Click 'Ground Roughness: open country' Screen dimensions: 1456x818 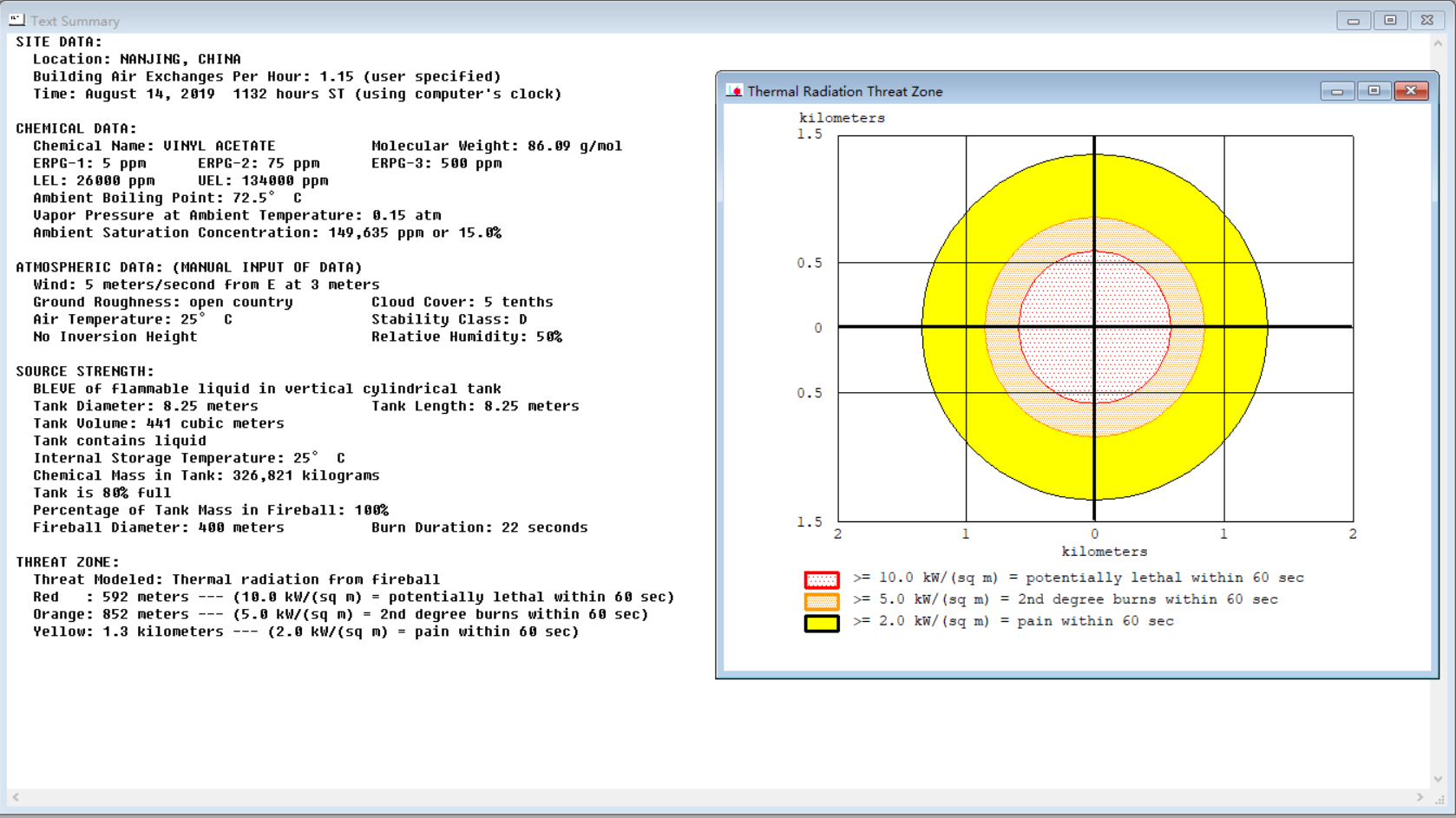click(x=163, y=302)
